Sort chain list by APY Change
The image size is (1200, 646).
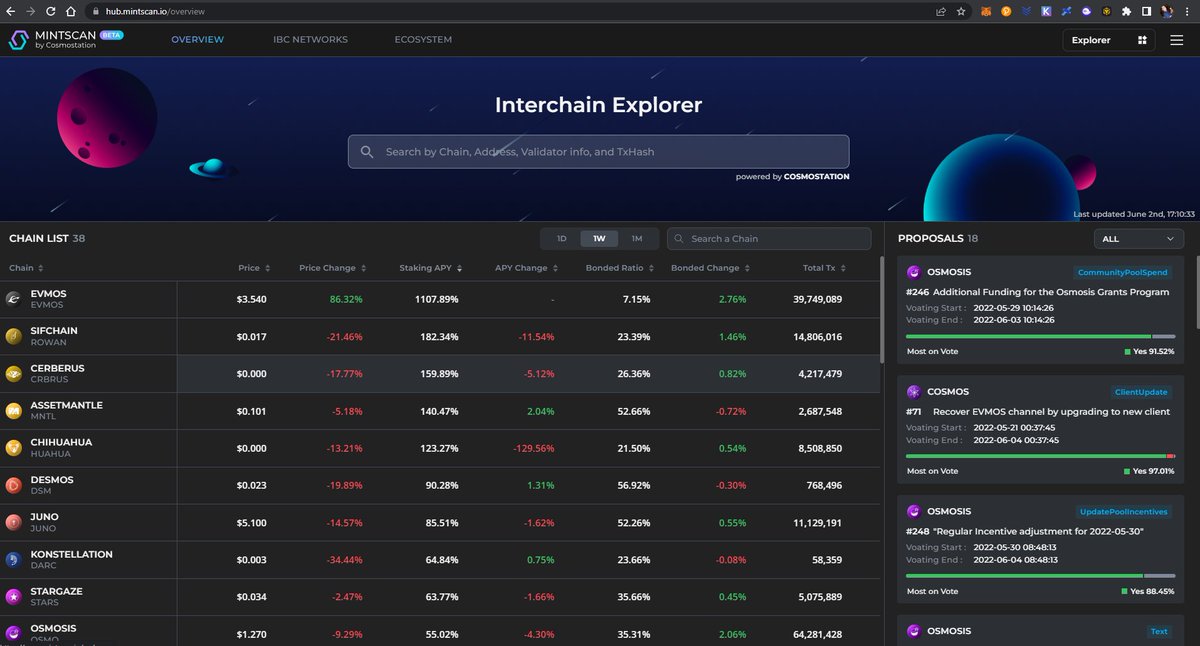click(x=526, y=268)
